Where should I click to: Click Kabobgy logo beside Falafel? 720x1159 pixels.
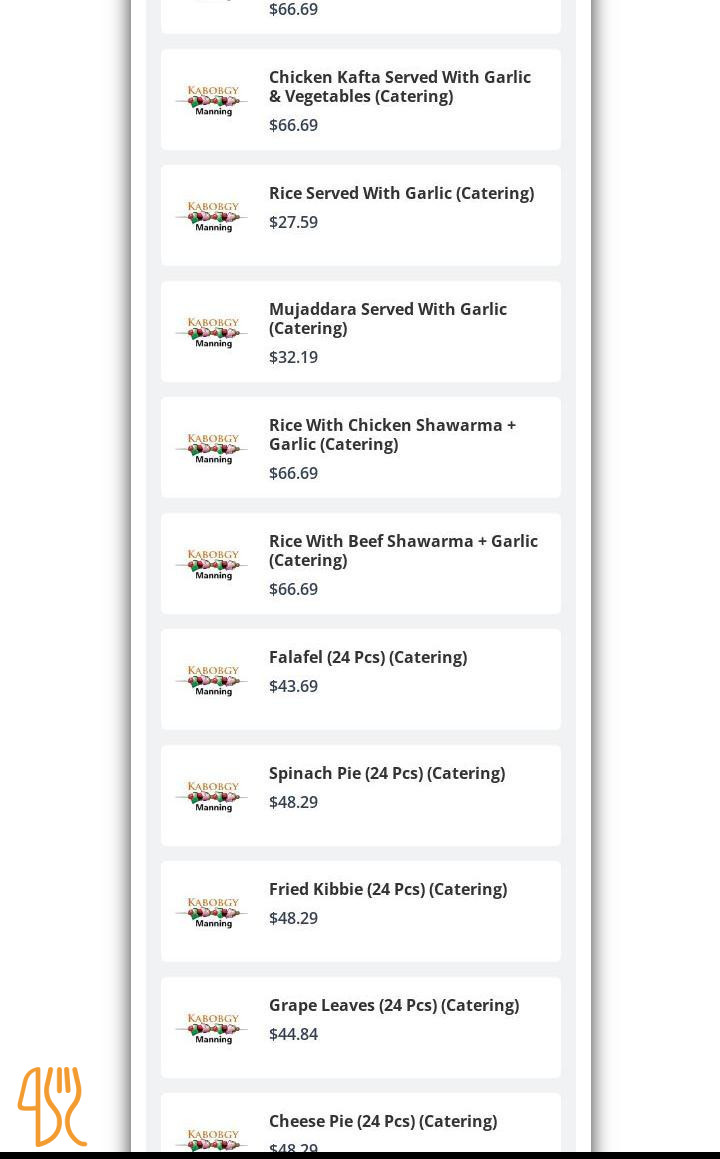pyautogui.click(x=213, y=681)
